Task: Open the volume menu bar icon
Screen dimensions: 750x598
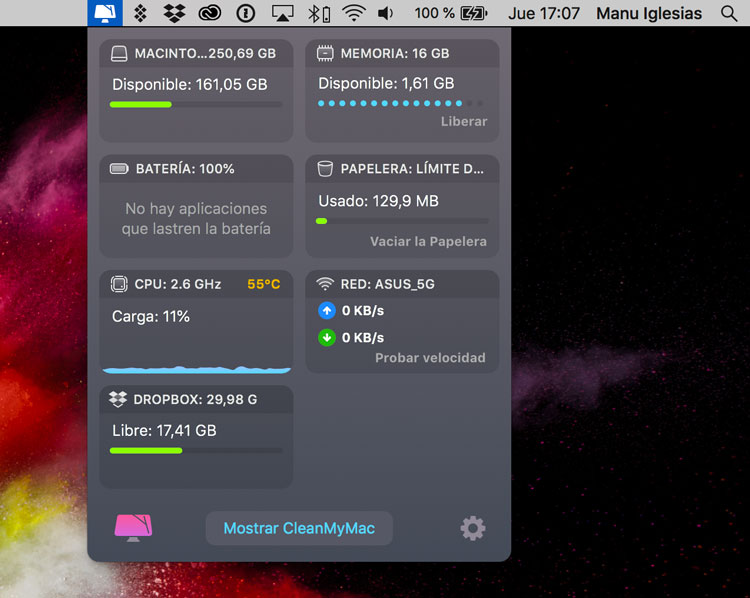Action: pos(386,13)
